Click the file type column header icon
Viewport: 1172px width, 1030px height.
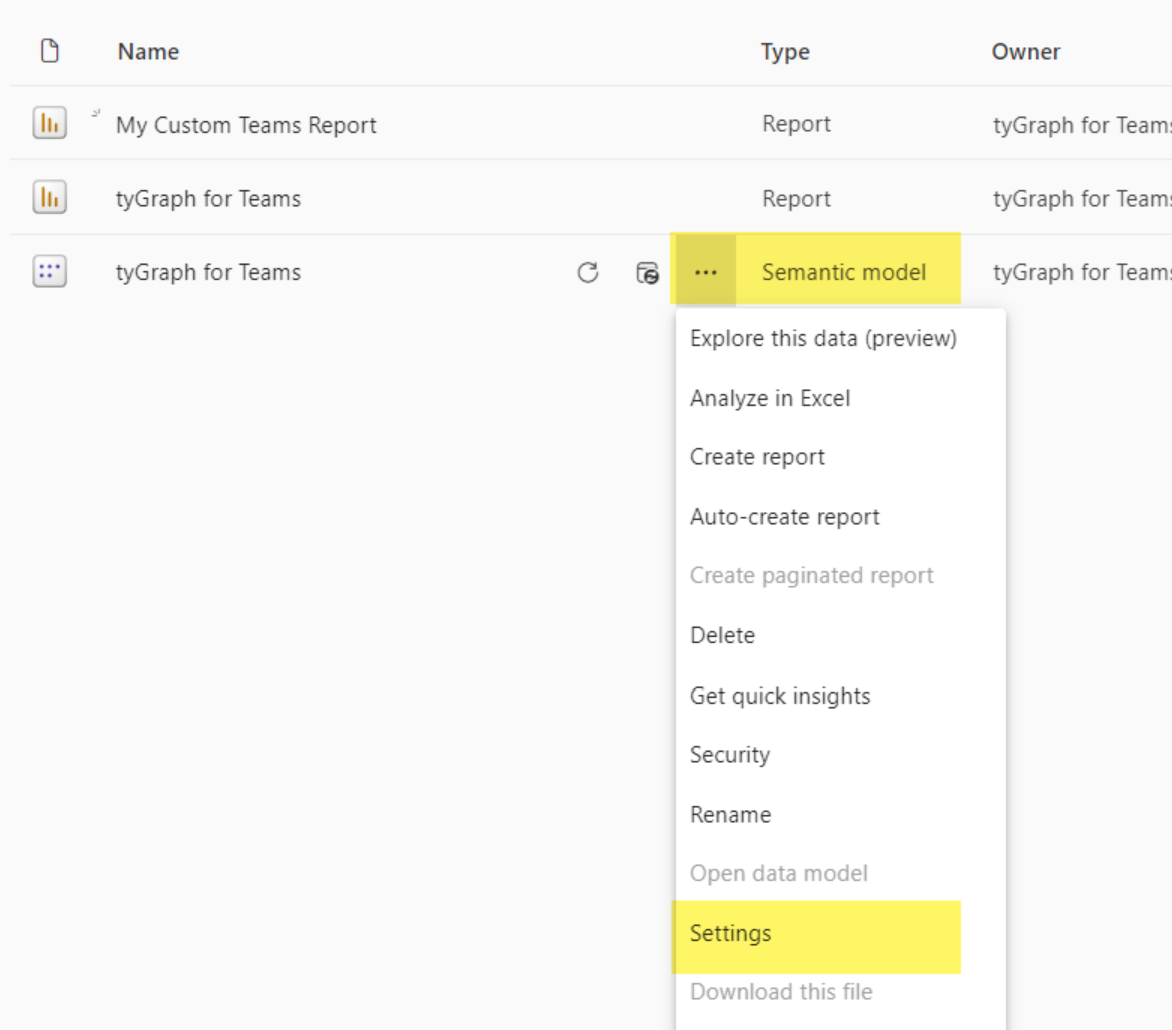[49, 51]
